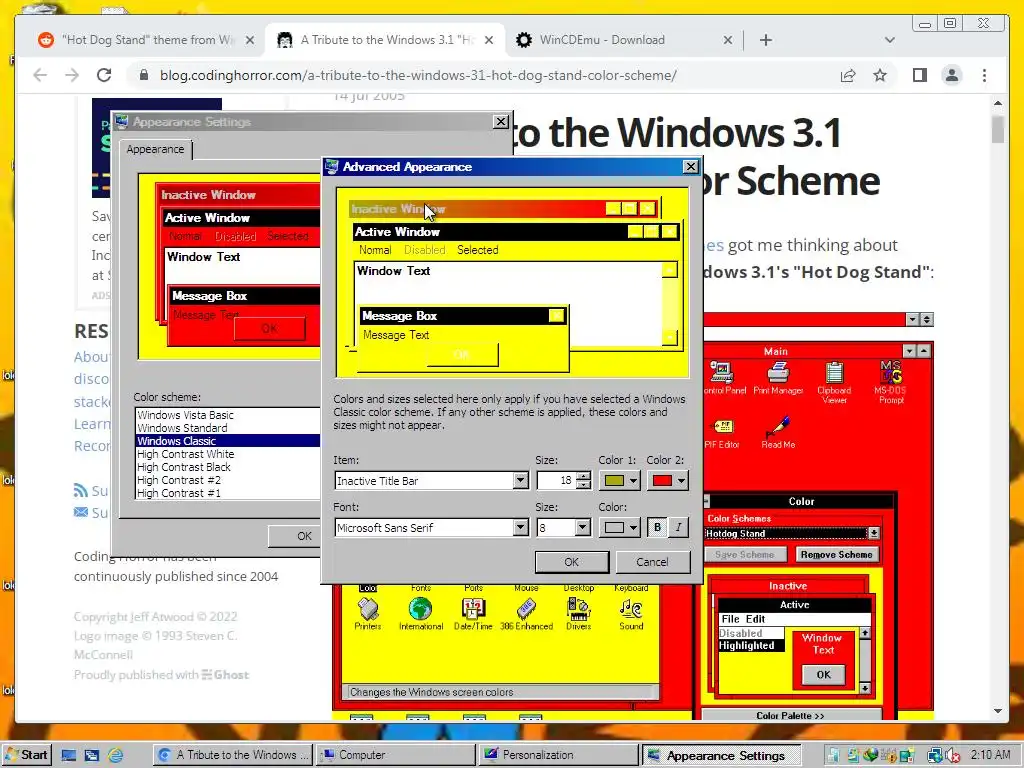Image resolution: width=1024 pixels, height=768 pixels.
Task: Switch to the Hot Dog Stand Reddit tab
Action: (147, 40)
